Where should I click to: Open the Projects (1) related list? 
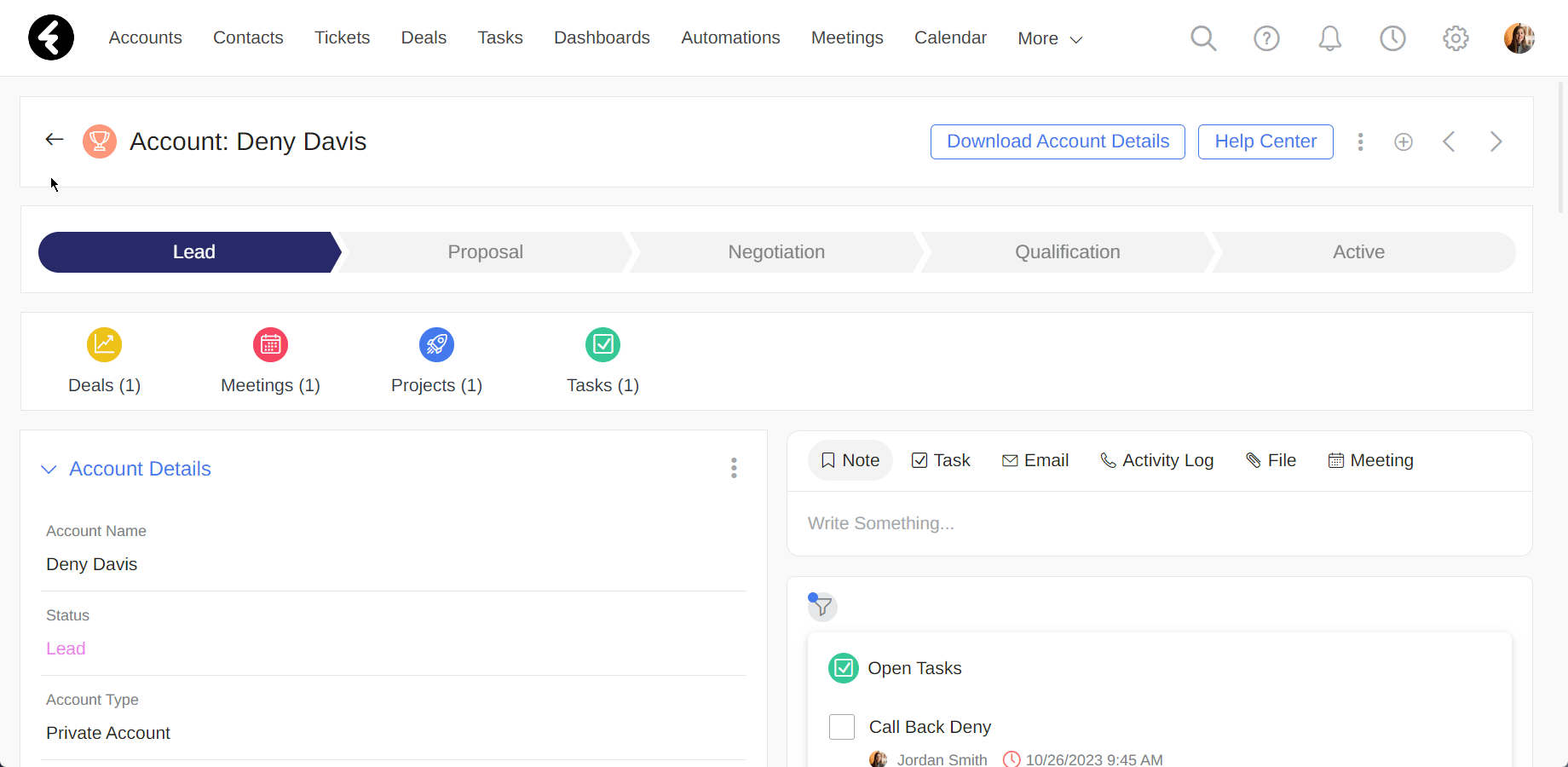pyautogui.click(x=436, y=385)
